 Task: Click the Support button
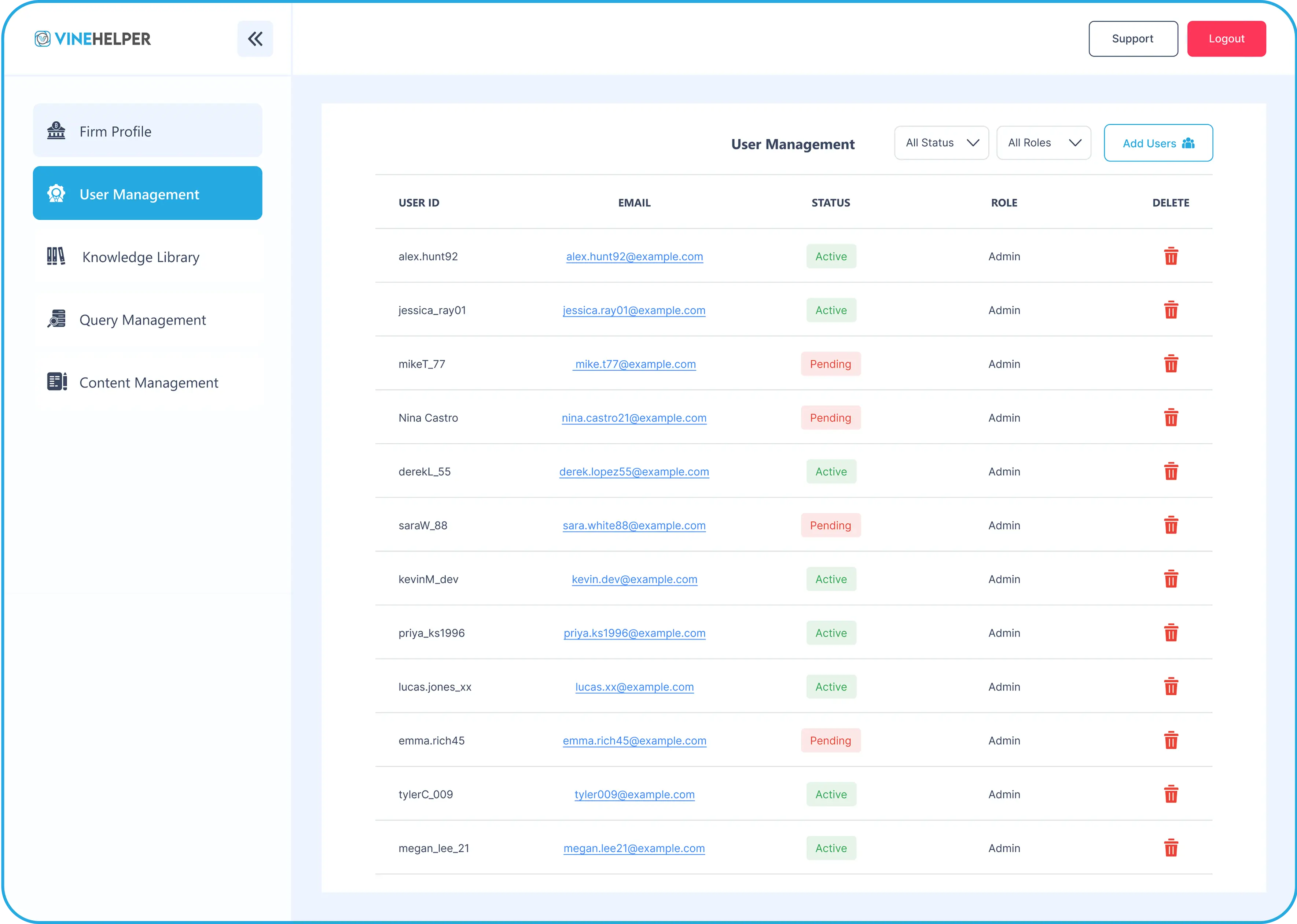(x=1133, y=39)
